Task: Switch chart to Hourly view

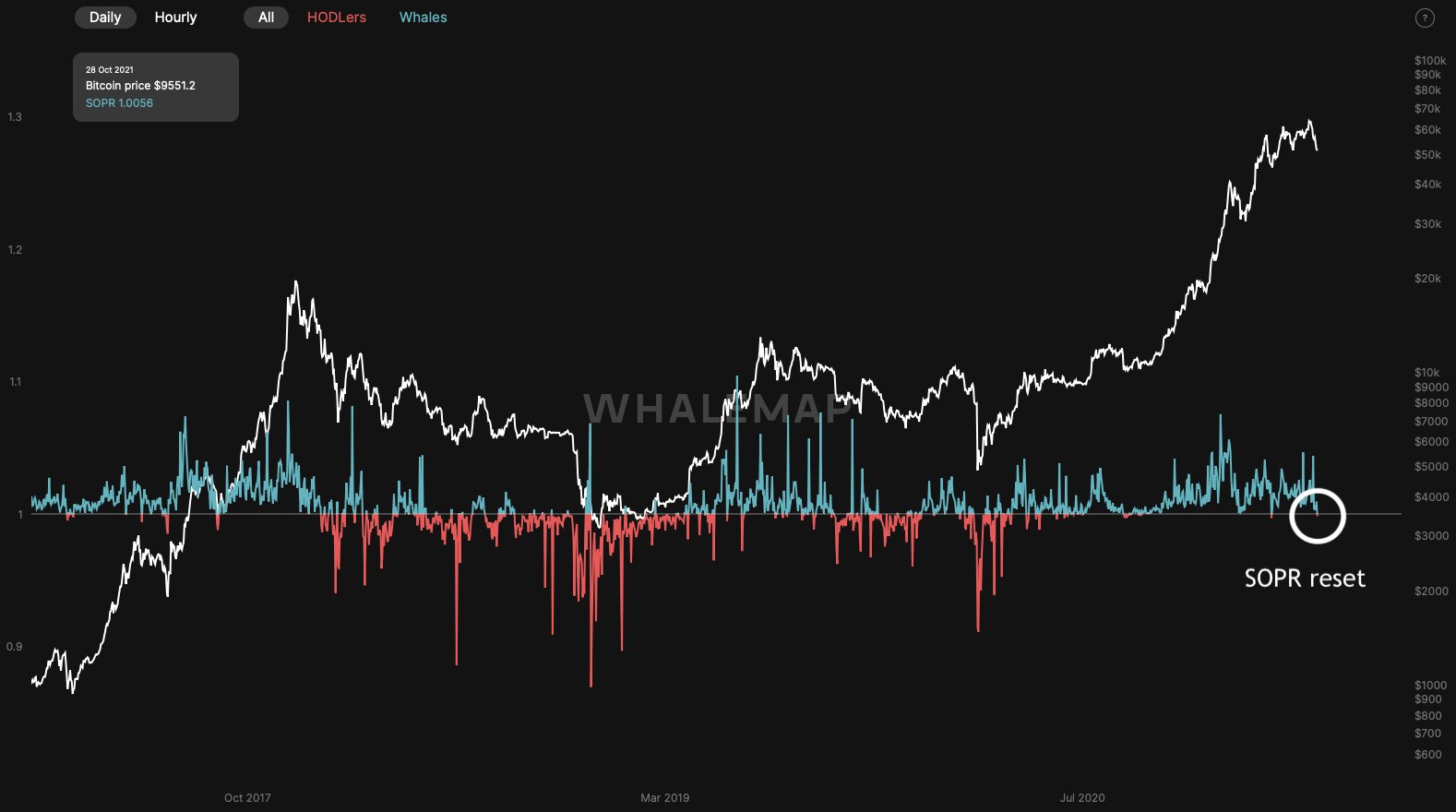Action: (x=175, y=18)
